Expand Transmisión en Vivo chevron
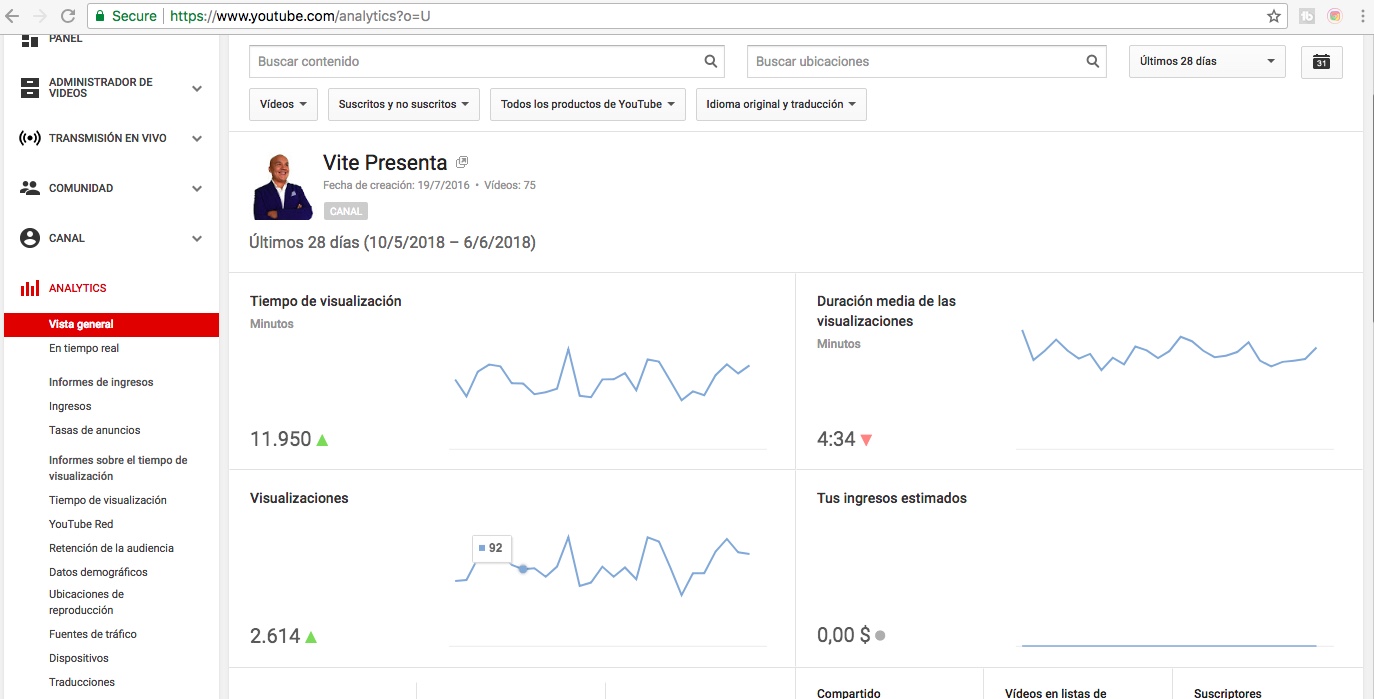 197,138
